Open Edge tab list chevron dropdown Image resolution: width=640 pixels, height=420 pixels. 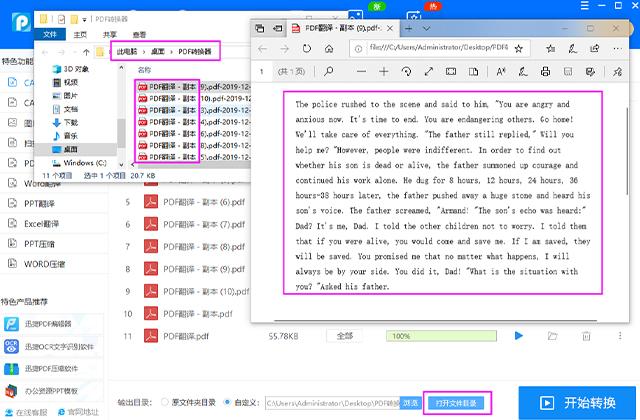point(427,28)
